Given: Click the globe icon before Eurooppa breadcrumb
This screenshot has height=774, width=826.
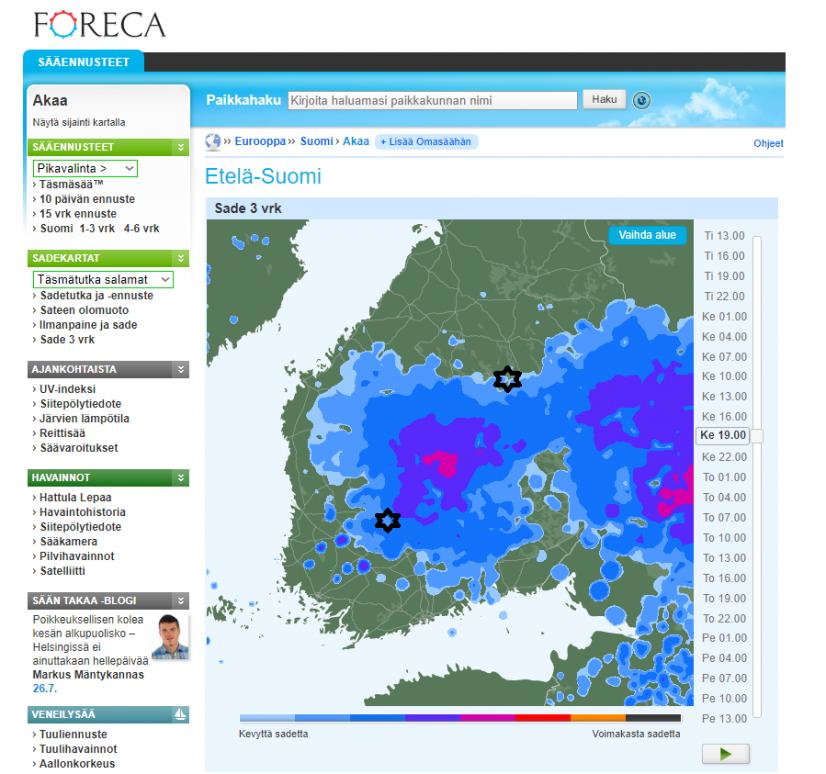Looking at the screenshot, I should (212, 142).
